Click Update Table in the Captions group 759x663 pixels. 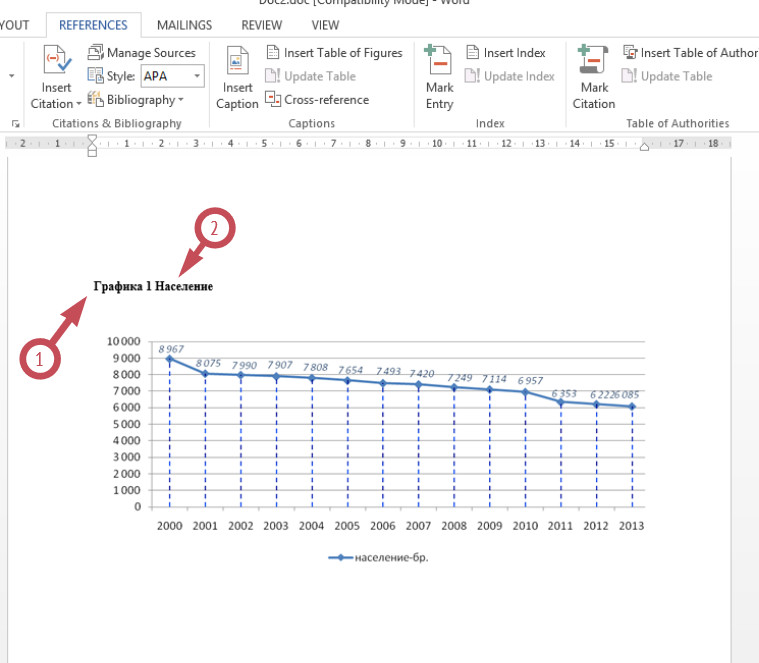point(310,76)
